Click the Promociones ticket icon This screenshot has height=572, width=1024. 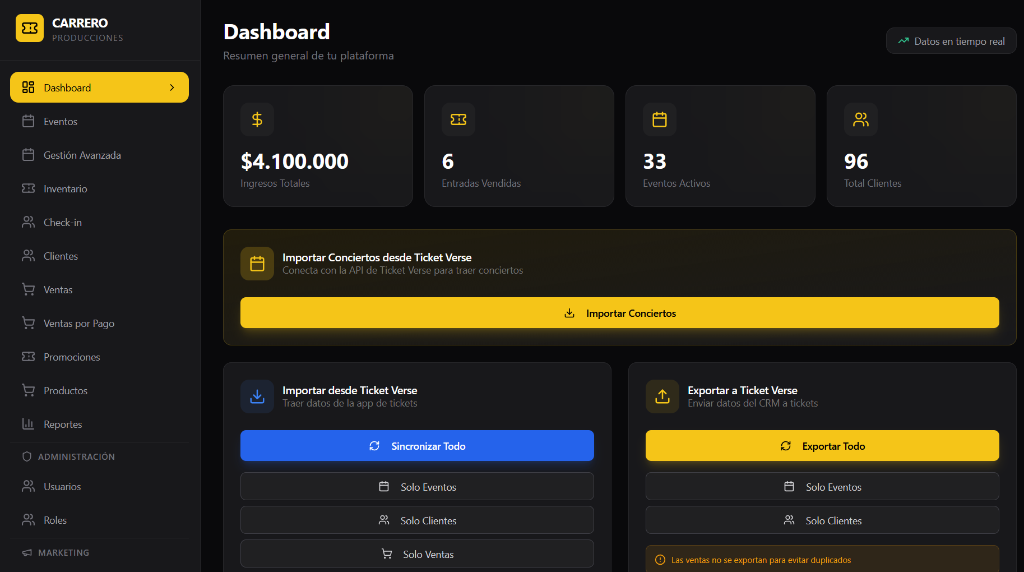pyautogui.click(x=28, y=357)
